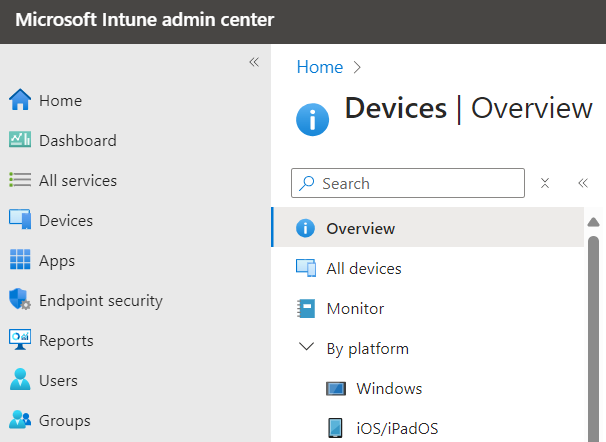Click the Home house icon in sidebar

click(x=20, y=100)
